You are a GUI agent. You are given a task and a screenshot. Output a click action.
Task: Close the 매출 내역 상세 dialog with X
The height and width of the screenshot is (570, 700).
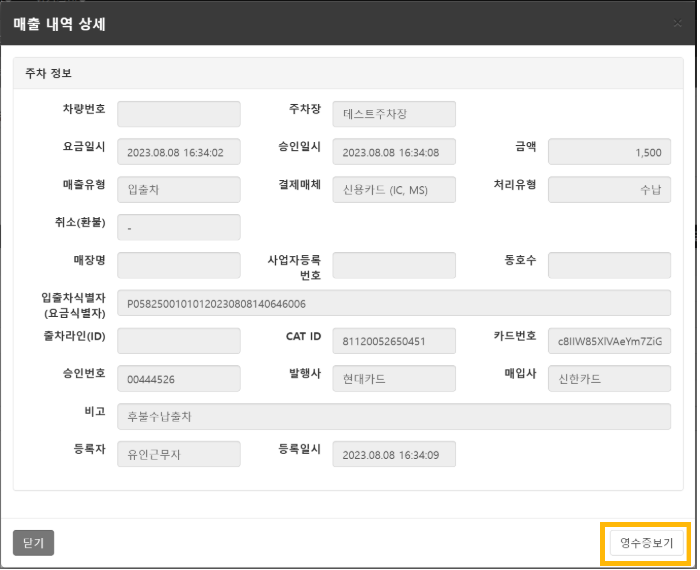(679, 23)
